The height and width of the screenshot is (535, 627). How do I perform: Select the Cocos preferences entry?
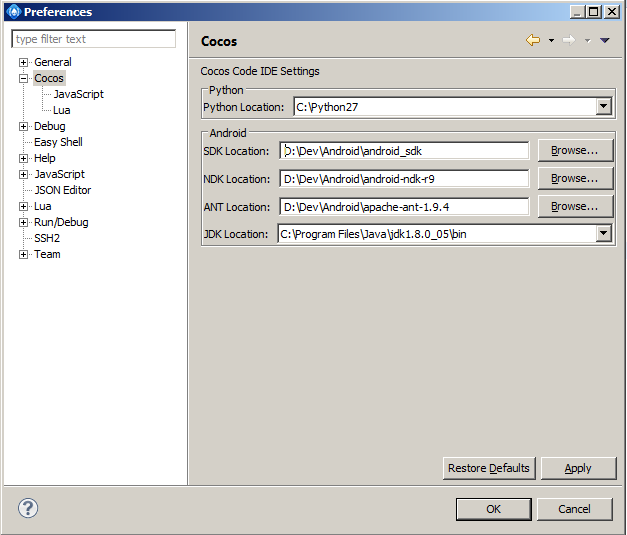pos(49,78)
